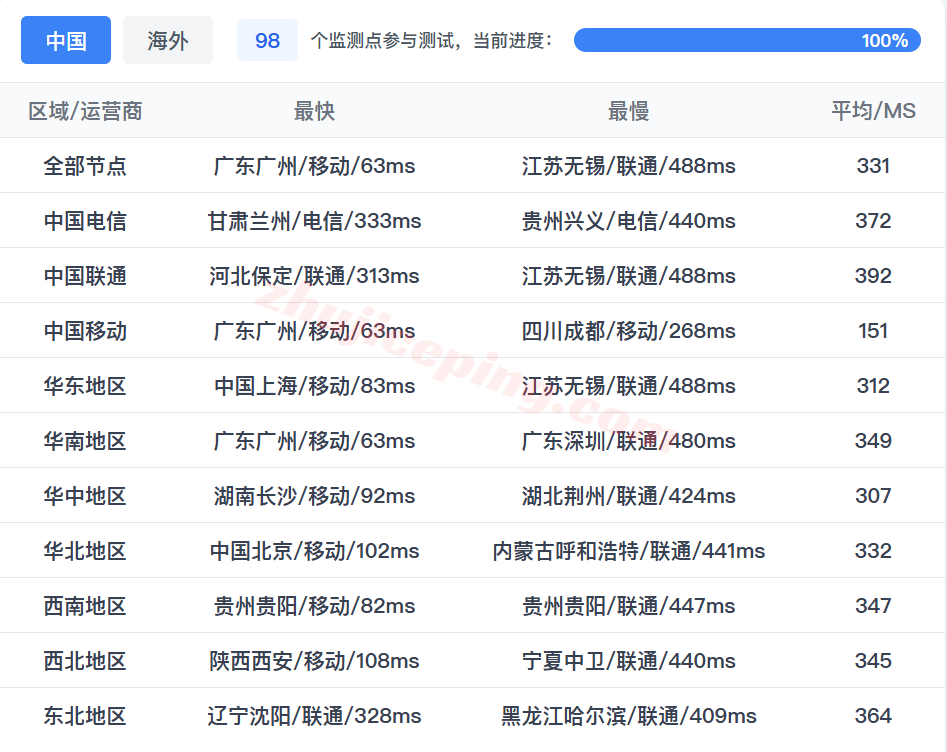Screen dimensions: 947x752
Task: Click 贵州兴义/电信/440ms cell
Action: 628,220
